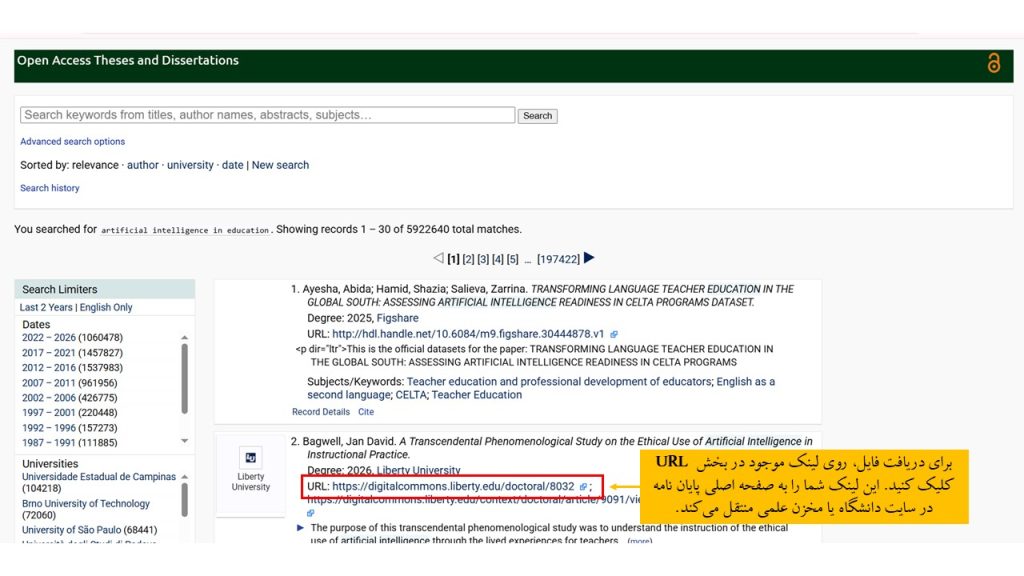The width and height of the screenshot is (1024, 576).
Task: Filter by dates 2012 – 2016
Action: point(49,368)
